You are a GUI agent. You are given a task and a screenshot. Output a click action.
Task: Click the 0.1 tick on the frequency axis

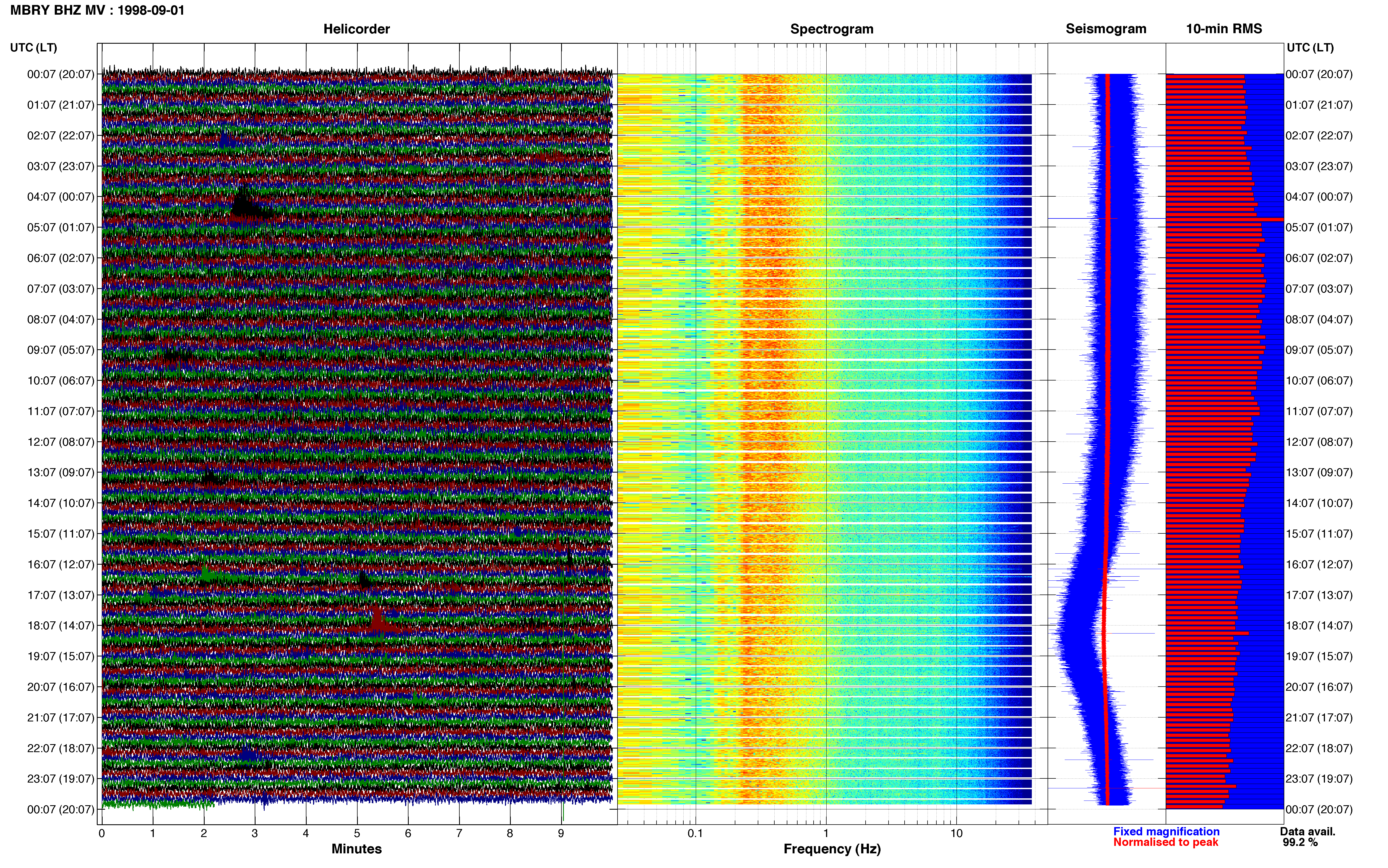tap(695, 833)
